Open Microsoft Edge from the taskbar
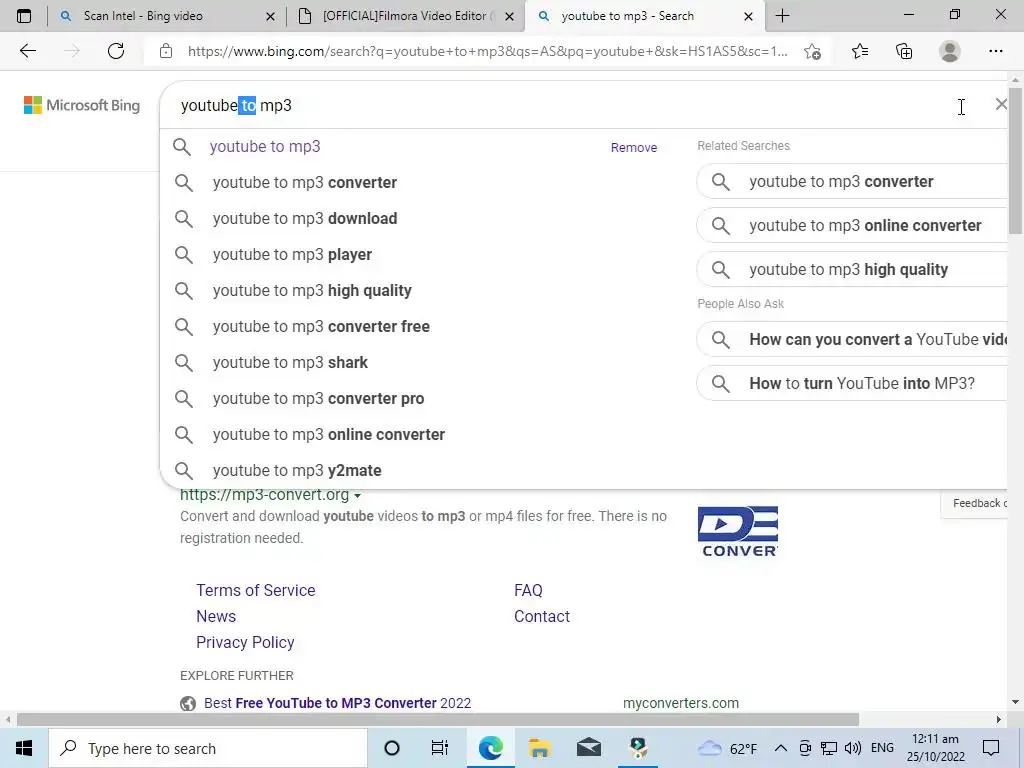Viewport: 1024px width, 768px height. click(x=490, y=748)
